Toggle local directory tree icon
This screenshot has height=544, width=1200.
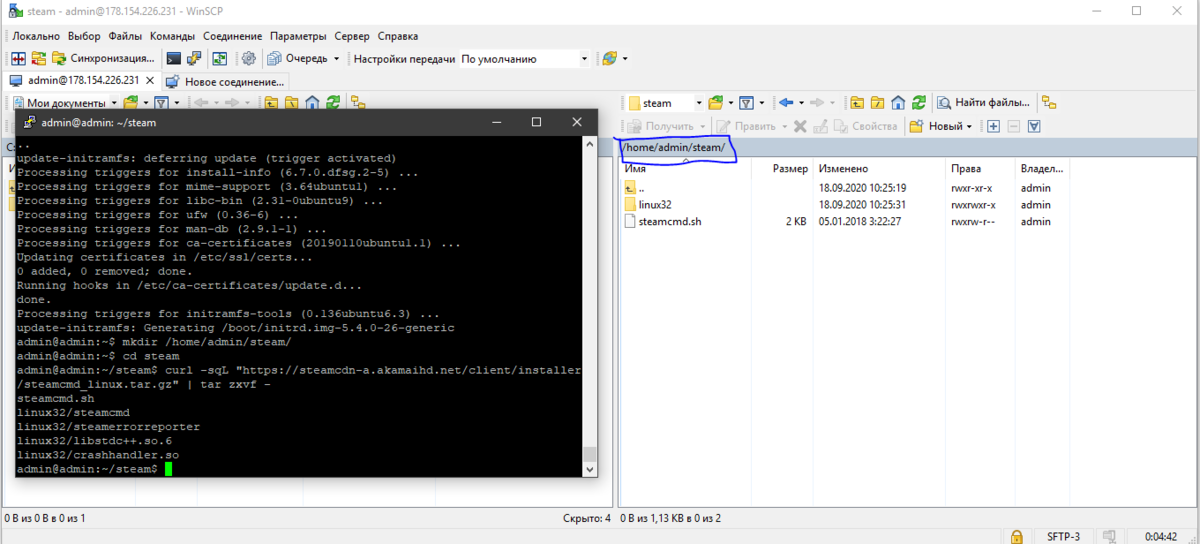(x=358, y=102)
